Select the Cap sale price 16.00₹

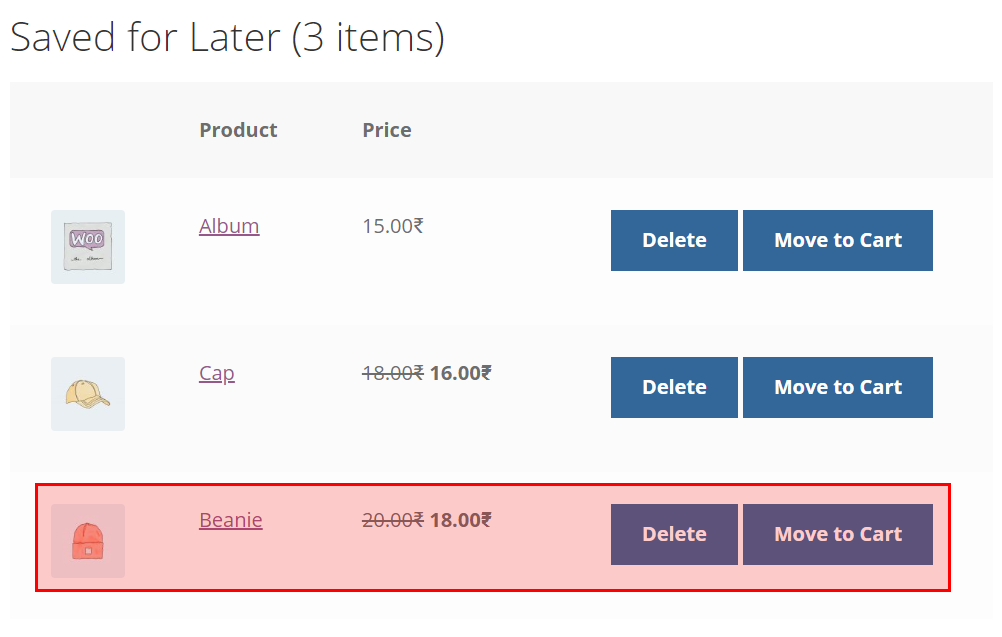point(461,373)
